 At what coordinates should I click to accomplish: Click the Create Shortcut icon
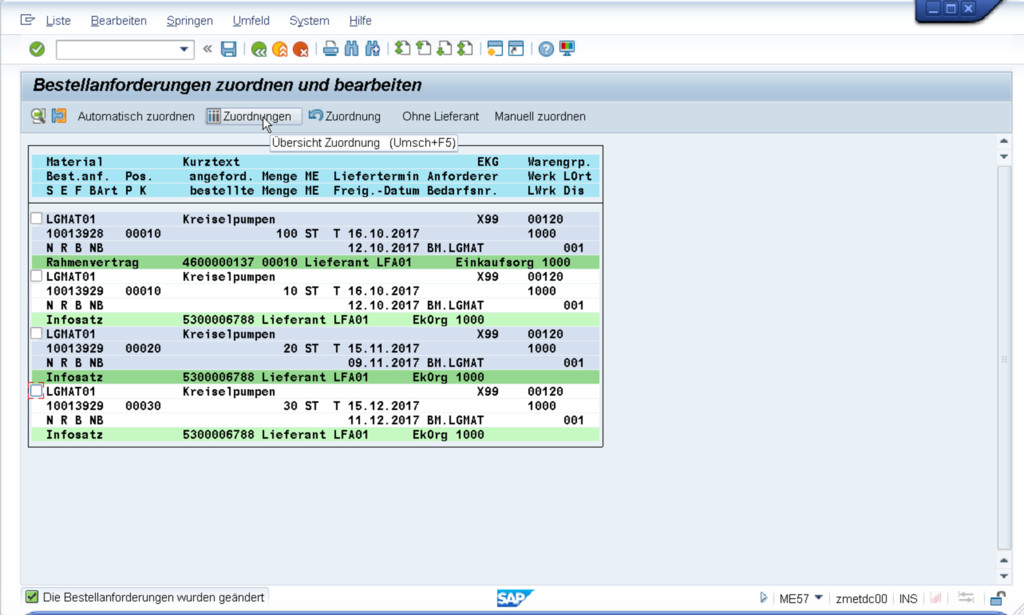pos(516,49)
